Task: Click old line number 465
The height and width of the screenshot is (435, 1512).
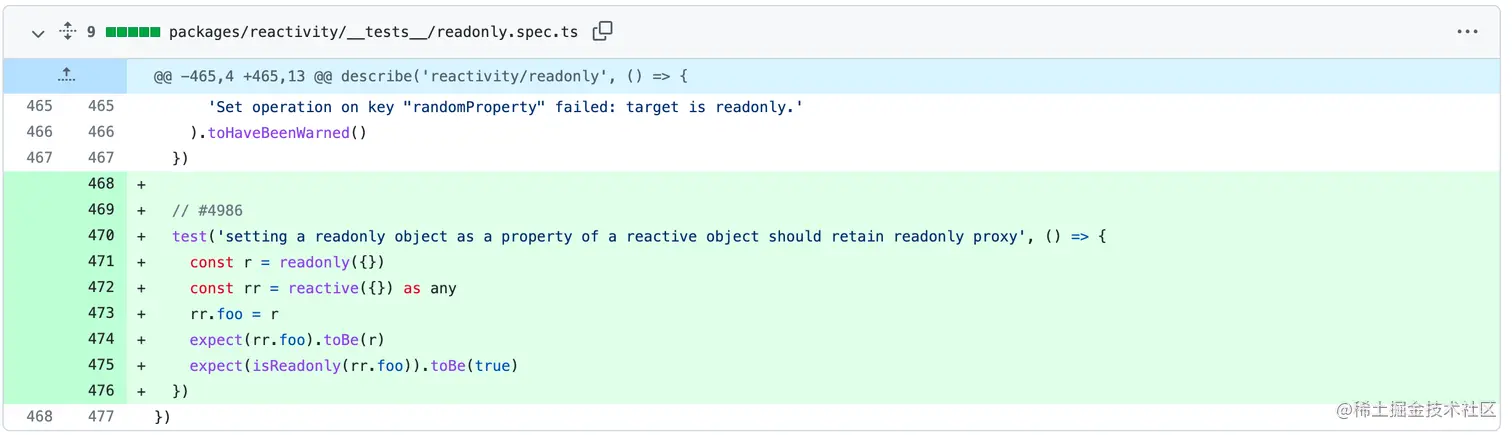Action: click(39, 106)
